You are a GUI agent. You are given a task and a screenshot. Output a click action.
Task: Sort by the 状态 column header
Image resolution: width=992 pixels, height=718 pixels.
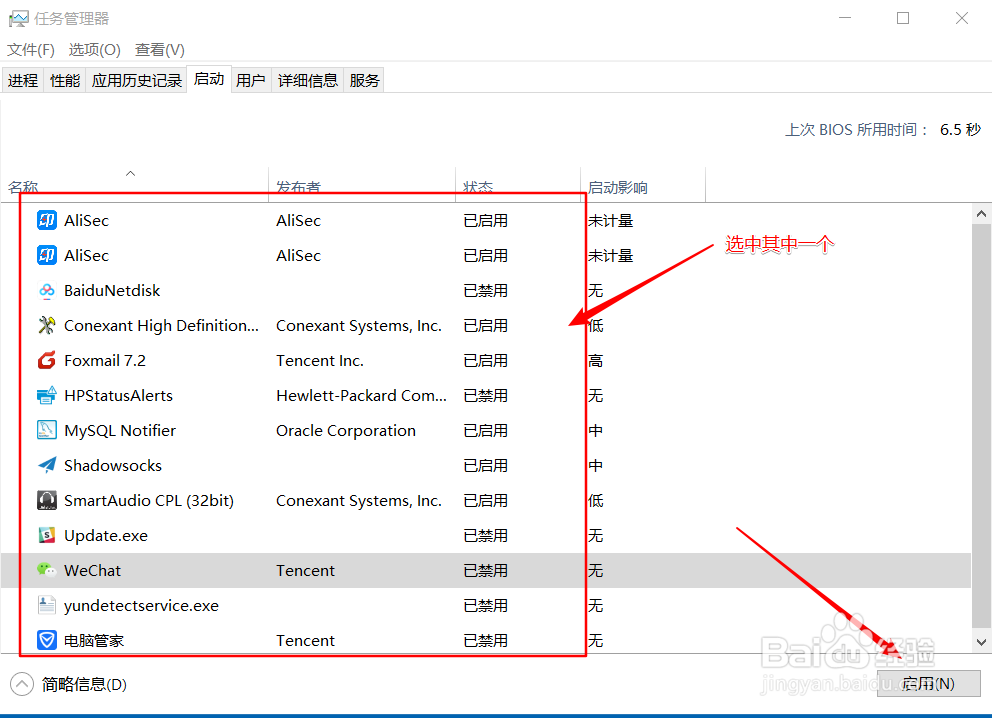518,185
